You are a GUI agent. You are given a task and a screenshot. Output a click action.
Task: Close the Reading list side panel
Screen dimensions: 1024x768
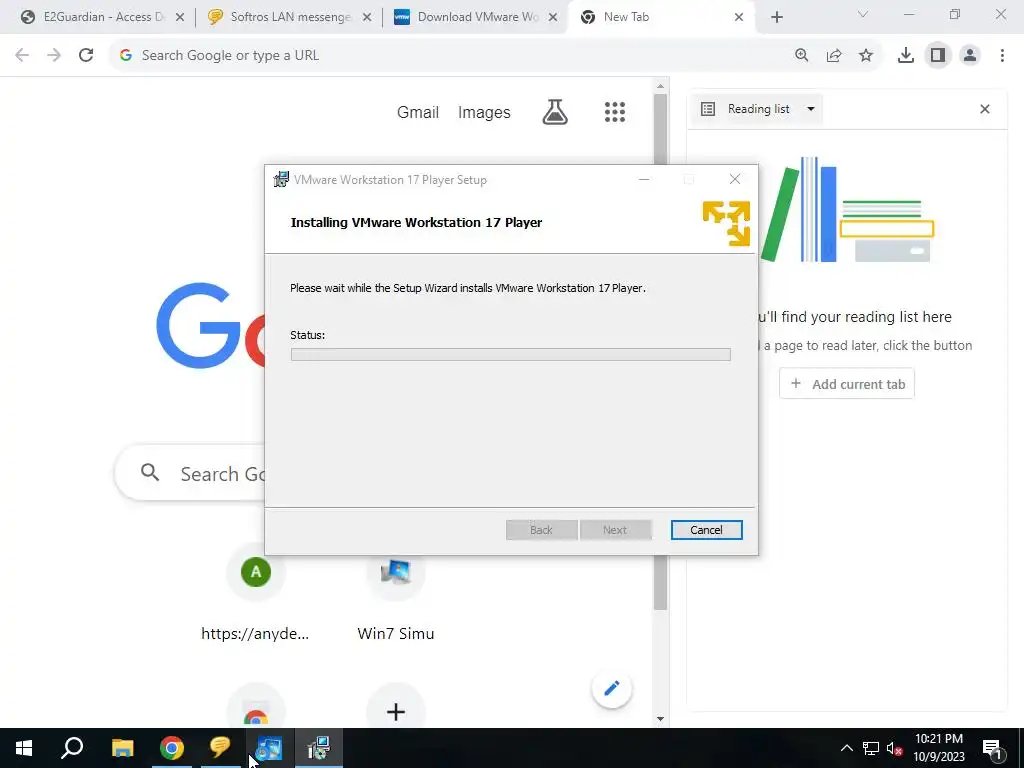[985, 109]
